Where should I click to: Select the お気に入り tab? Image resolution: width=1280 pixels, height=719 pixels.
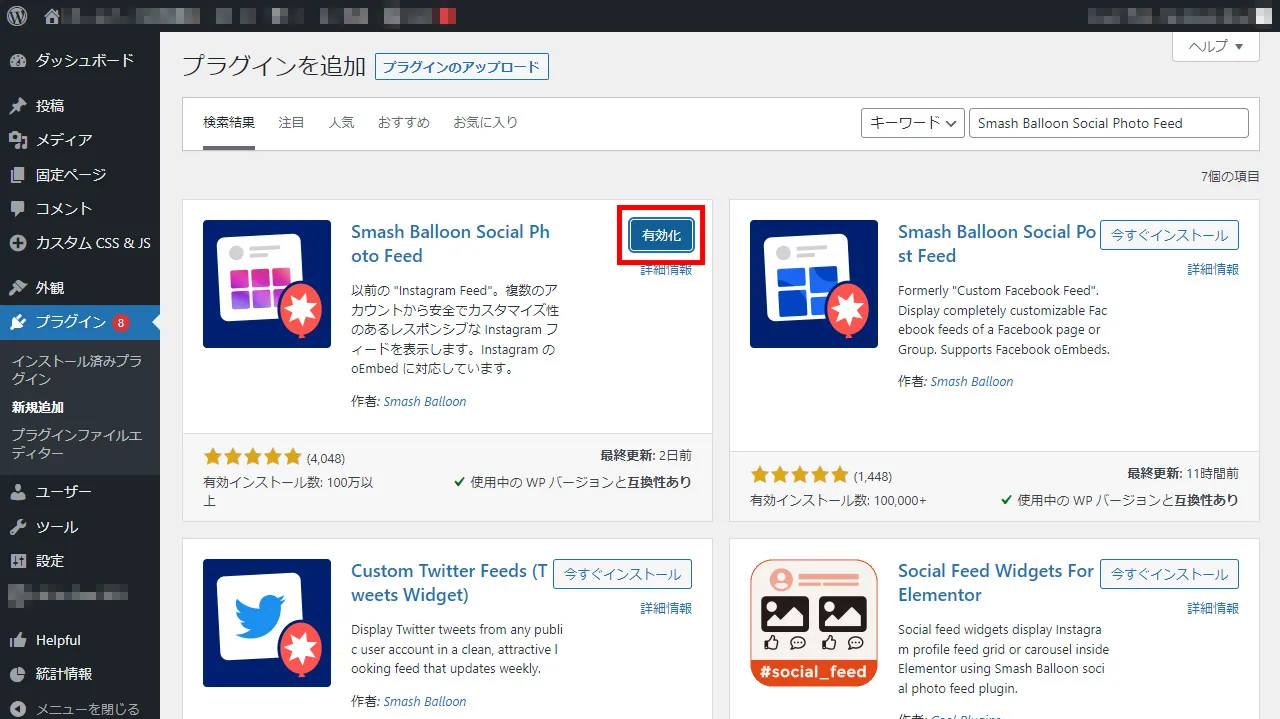click(x=485, y=123)
